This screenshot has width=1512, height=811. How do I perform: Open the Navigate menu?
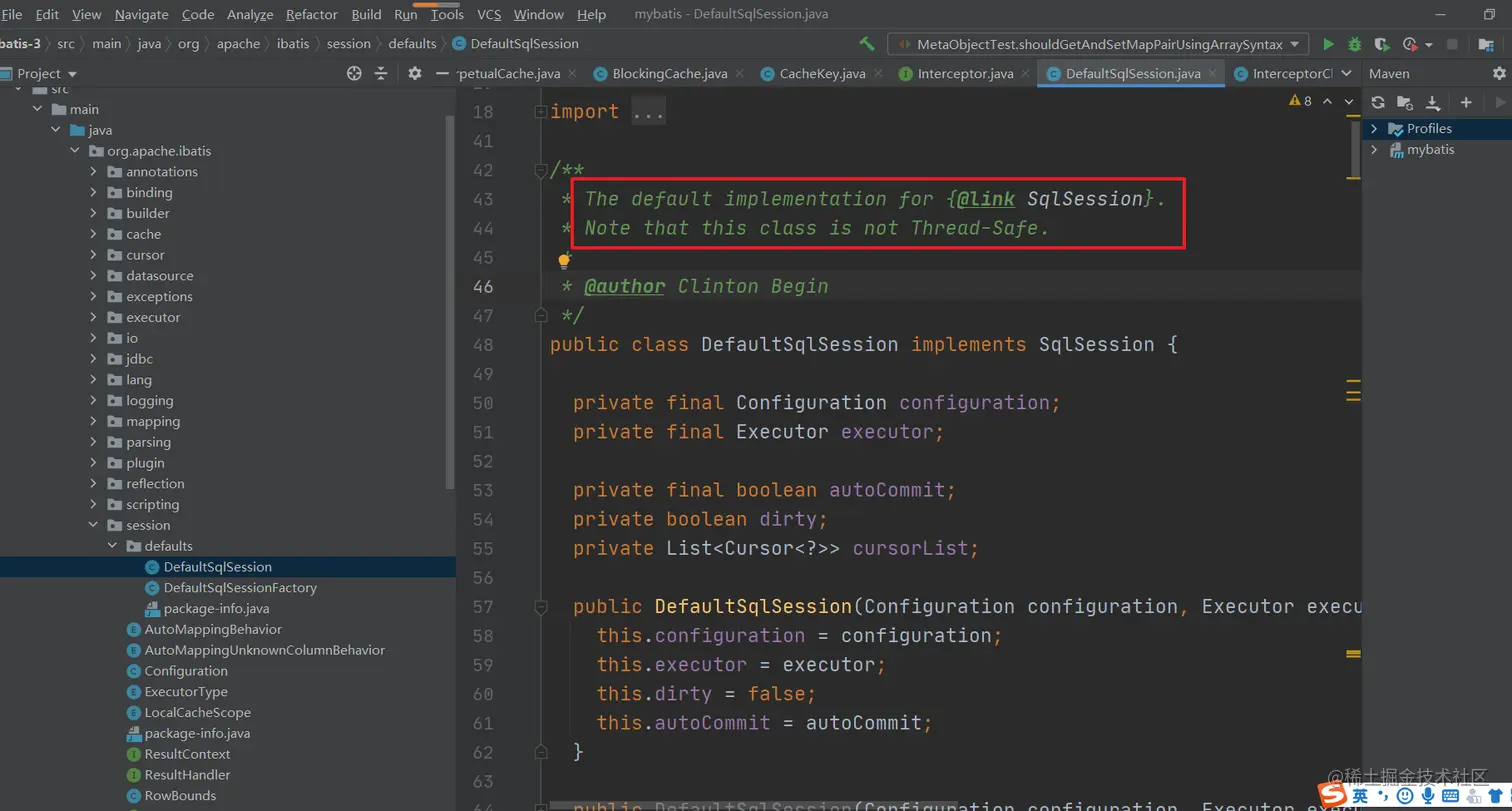(142, 14)
